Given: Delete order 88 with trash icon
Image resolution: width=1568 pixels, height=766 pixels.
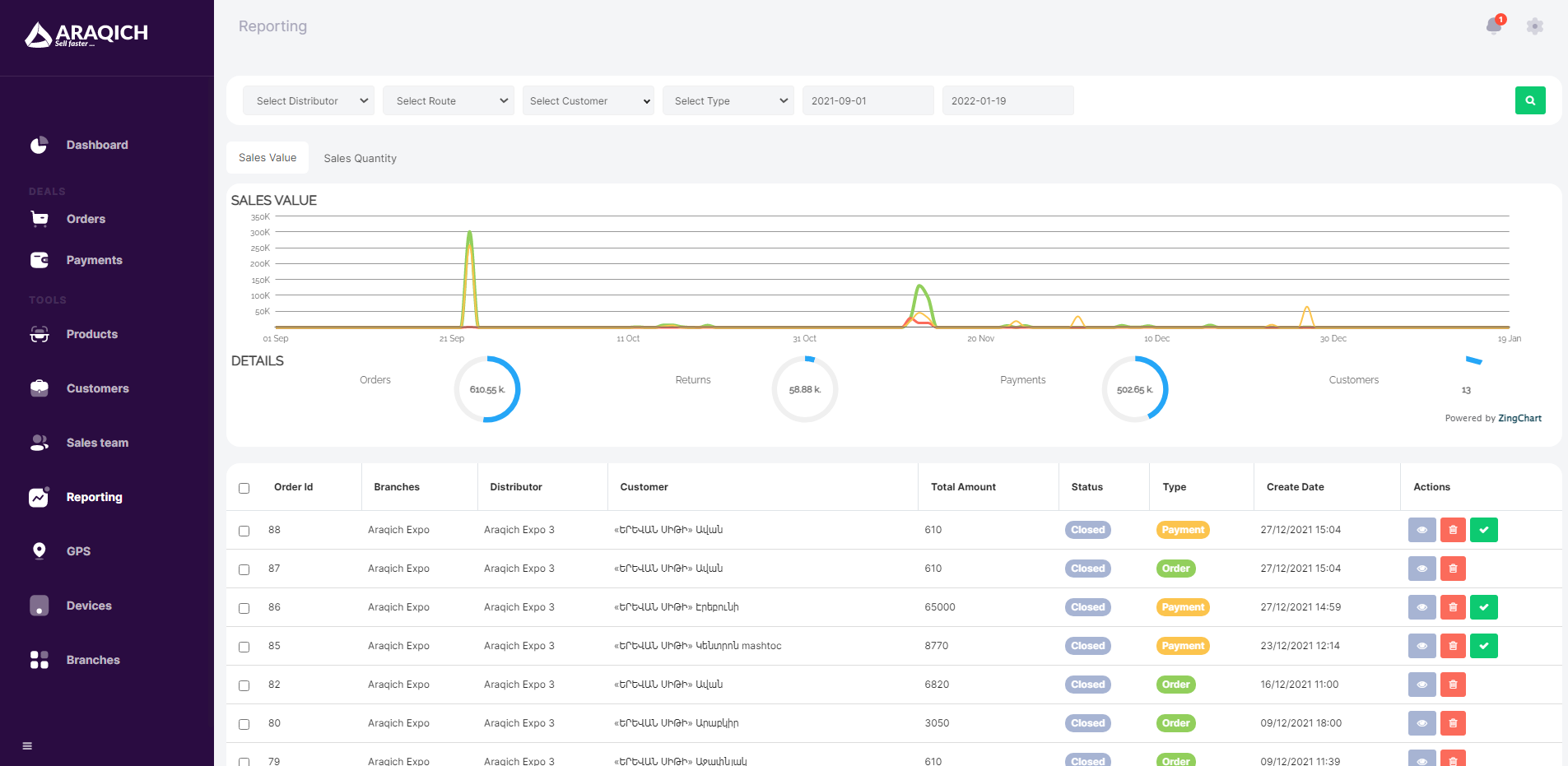Looking at the screenshot, I should coord(1453,530).
